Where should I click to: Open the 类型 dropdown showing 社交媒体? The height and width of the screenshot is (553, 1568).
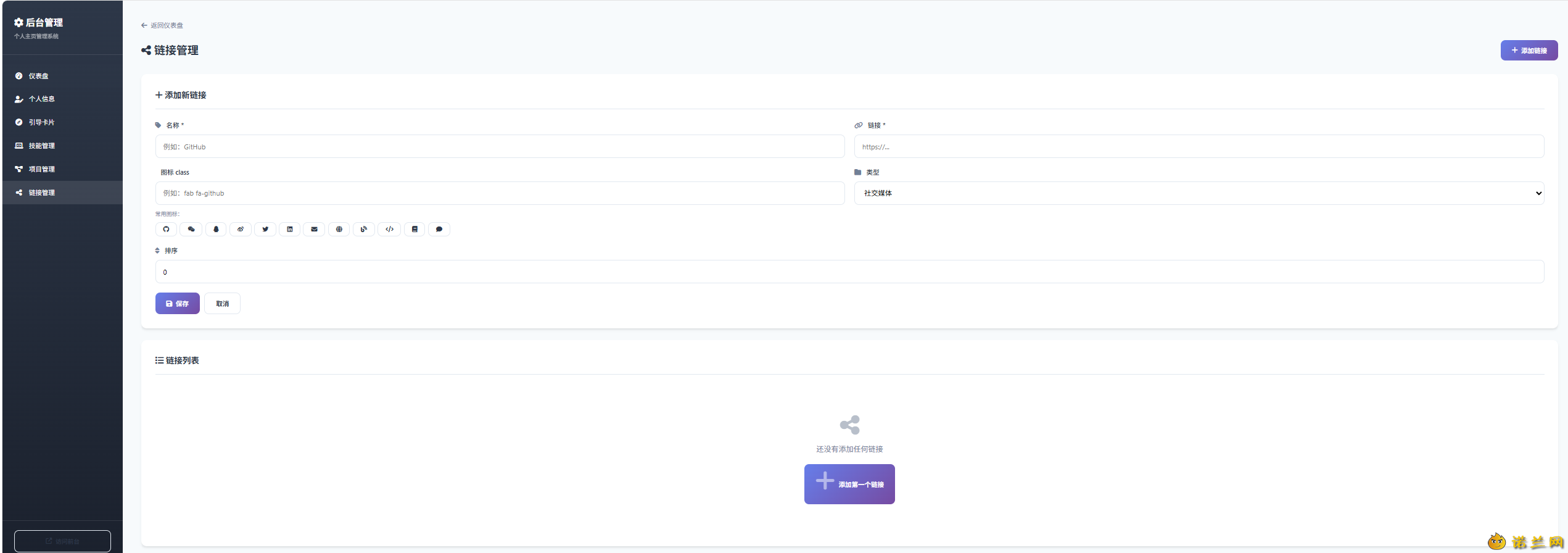[1199, 193]
